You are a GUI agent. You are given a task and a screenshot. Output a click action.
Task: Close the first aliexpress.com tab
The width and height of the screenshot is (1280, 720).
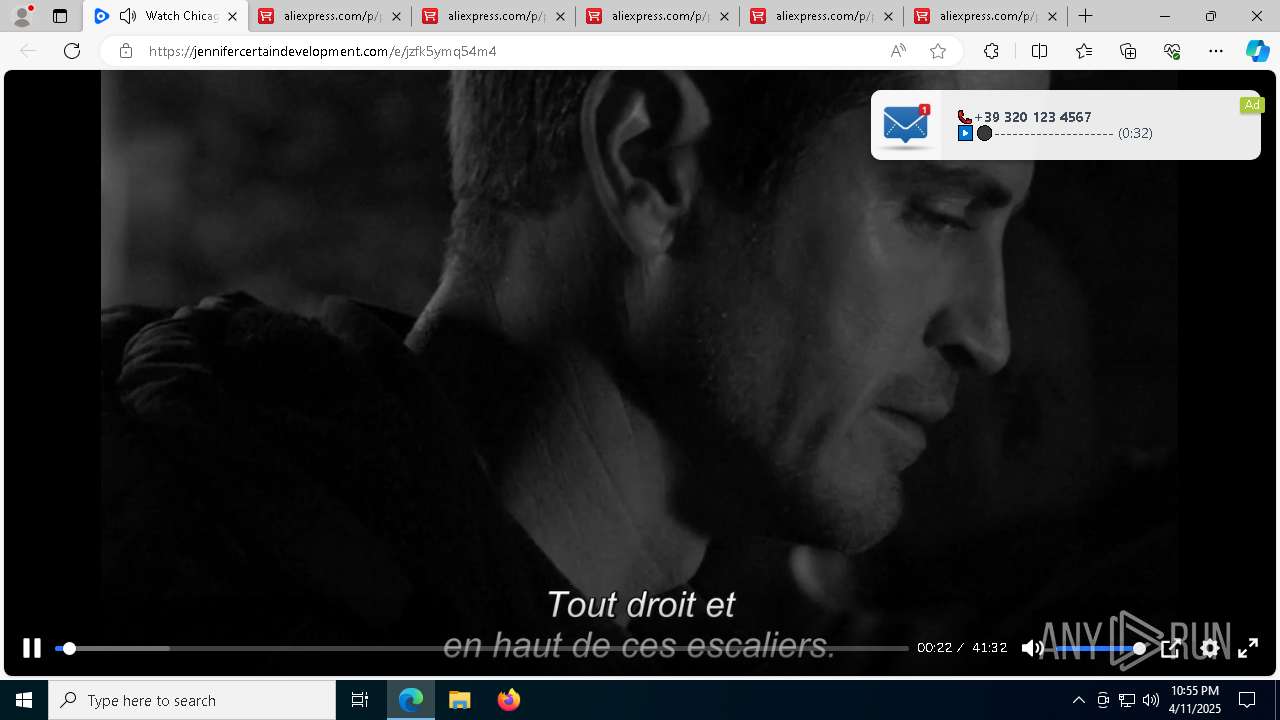(x=396, y=16)
